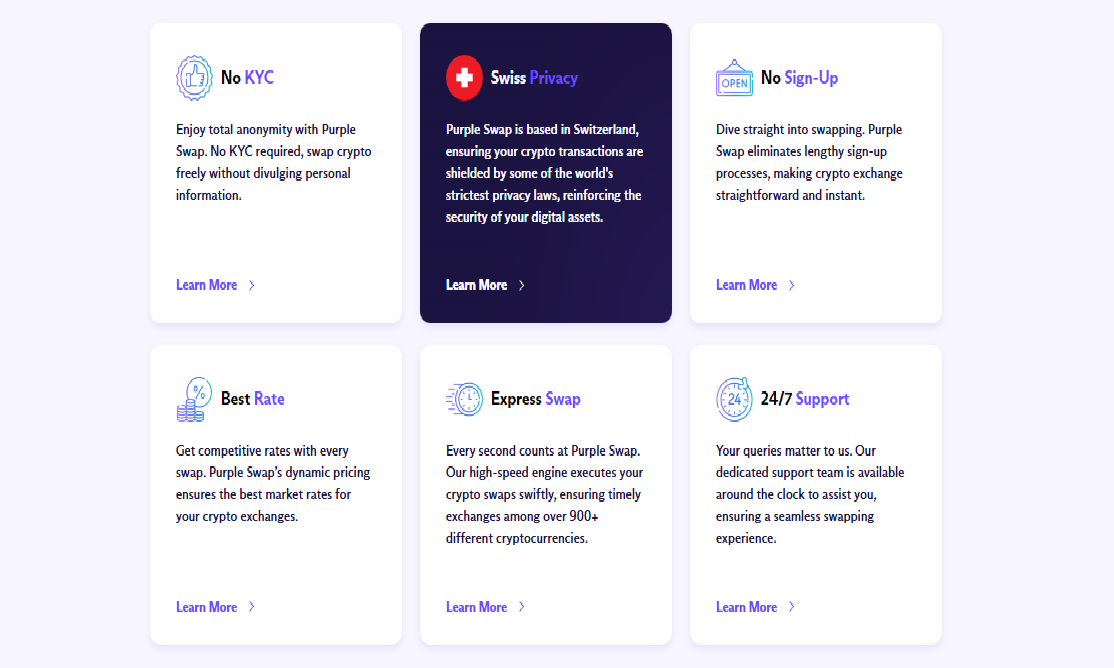1114x668 pixels.
Task: Open Learn More in the No Sign-Up card
Action: pyautogui.click(x=746, y=285)
